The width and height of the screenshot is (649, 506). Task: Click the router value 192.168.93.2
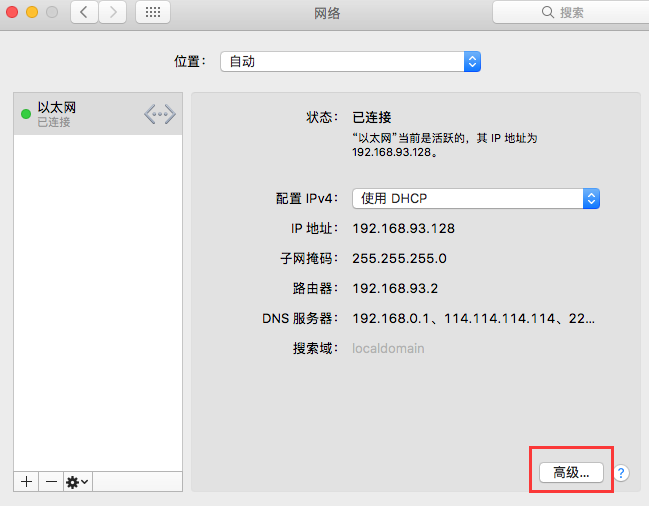tap(395, 288)
